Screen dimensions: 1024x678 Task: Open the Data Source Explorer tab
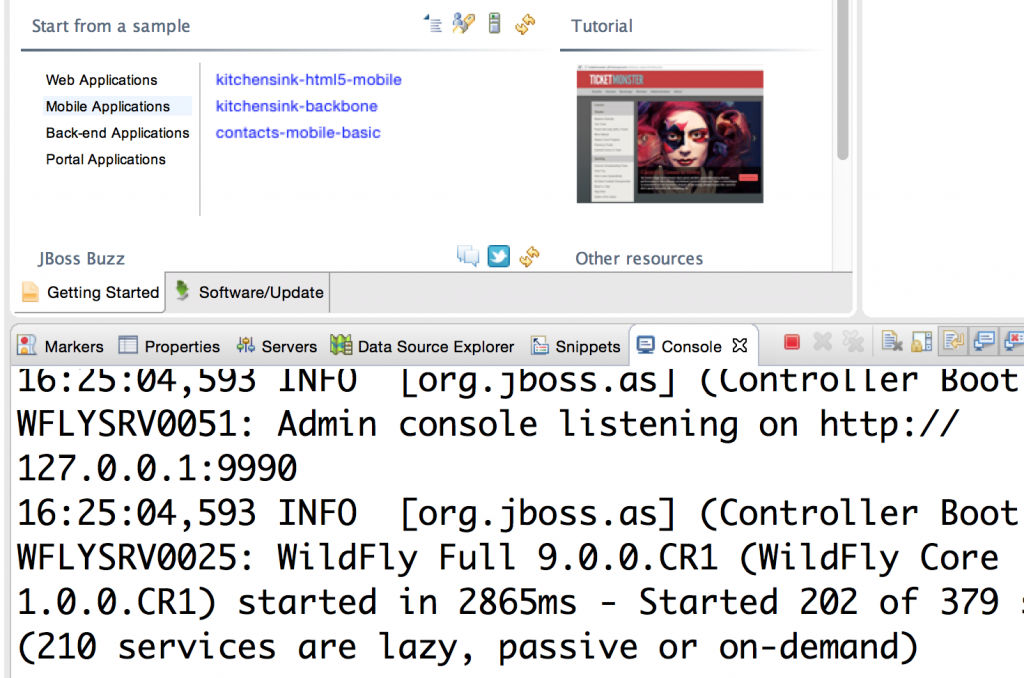[x=423, y=346]
